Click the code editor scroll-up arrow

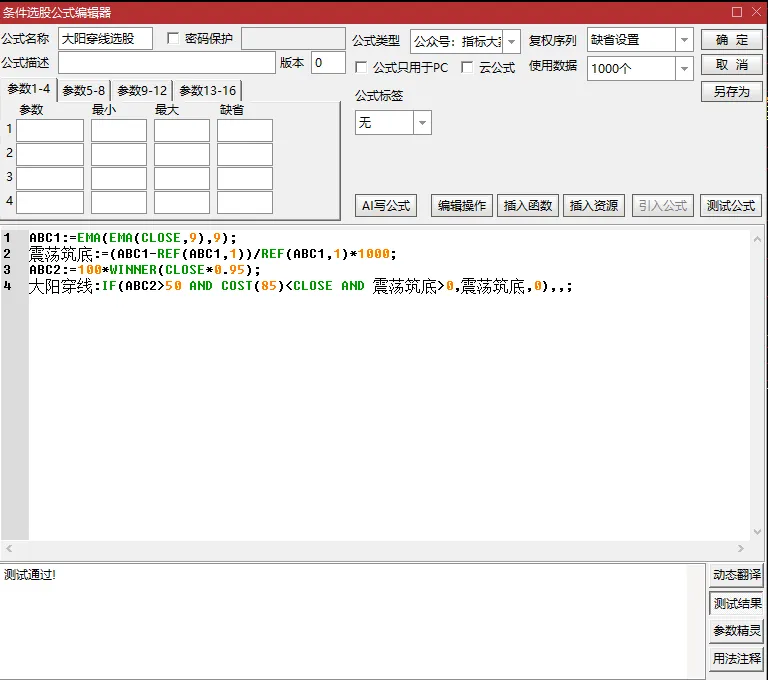click(757, 239)
